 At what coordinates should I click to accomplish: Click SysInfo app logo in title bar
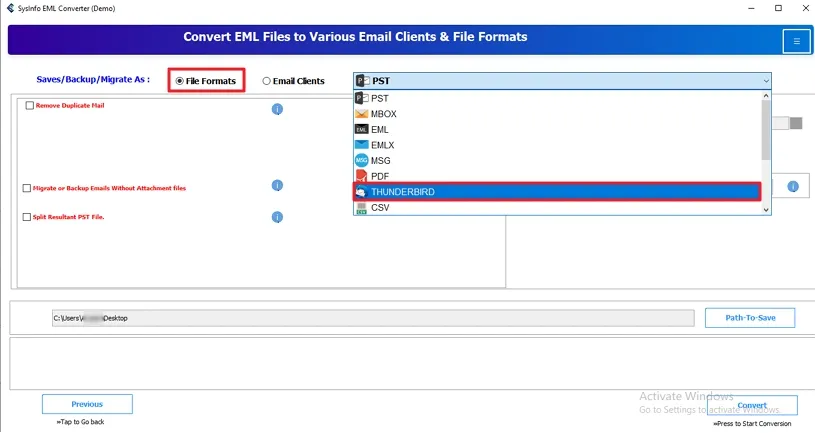10,8
